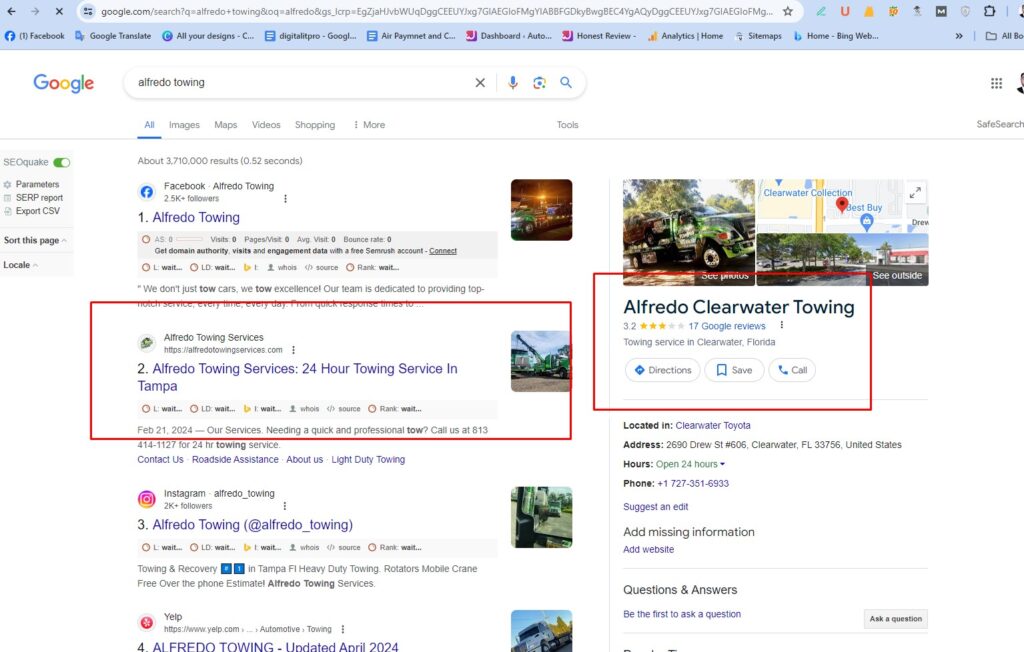Image resolution: width=1024 pixels, height=652 pixels.
Task: Submit search with the magnifying glass icon
Action: [x=566, y=82]
